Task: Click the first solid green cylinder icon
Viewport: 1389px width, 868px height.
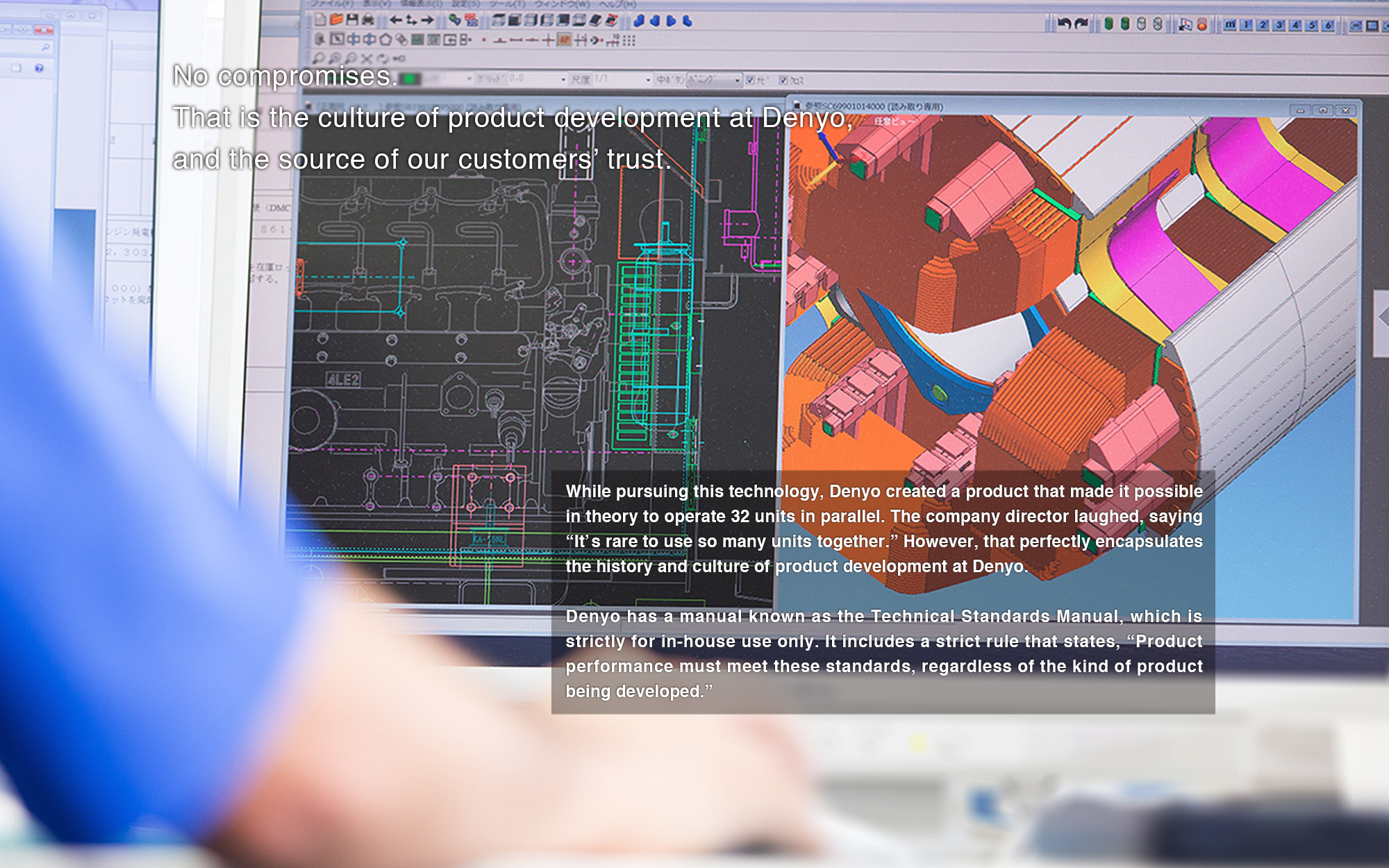Action: 1108,24
